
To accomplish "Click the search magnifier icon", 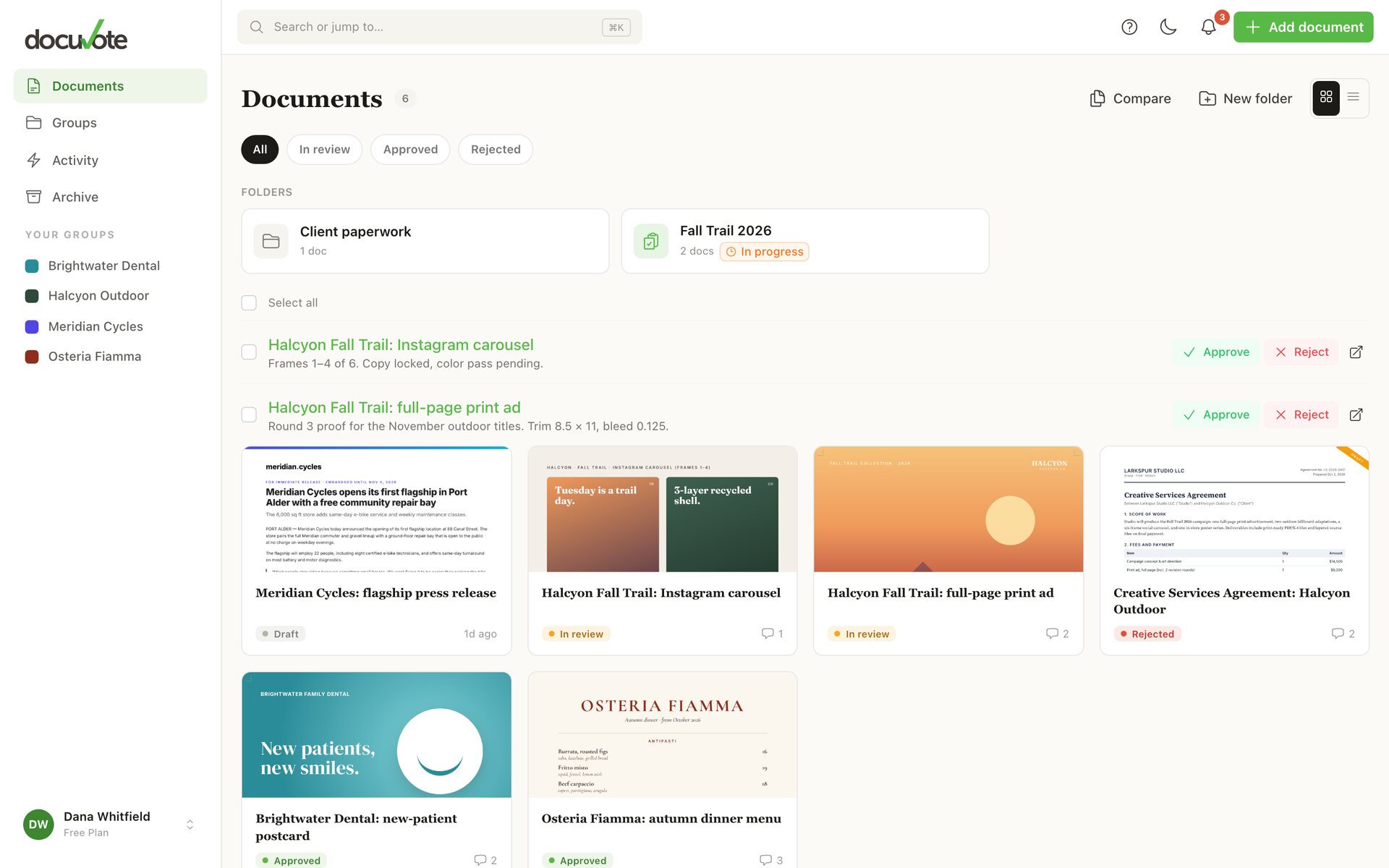I will 256,27.
